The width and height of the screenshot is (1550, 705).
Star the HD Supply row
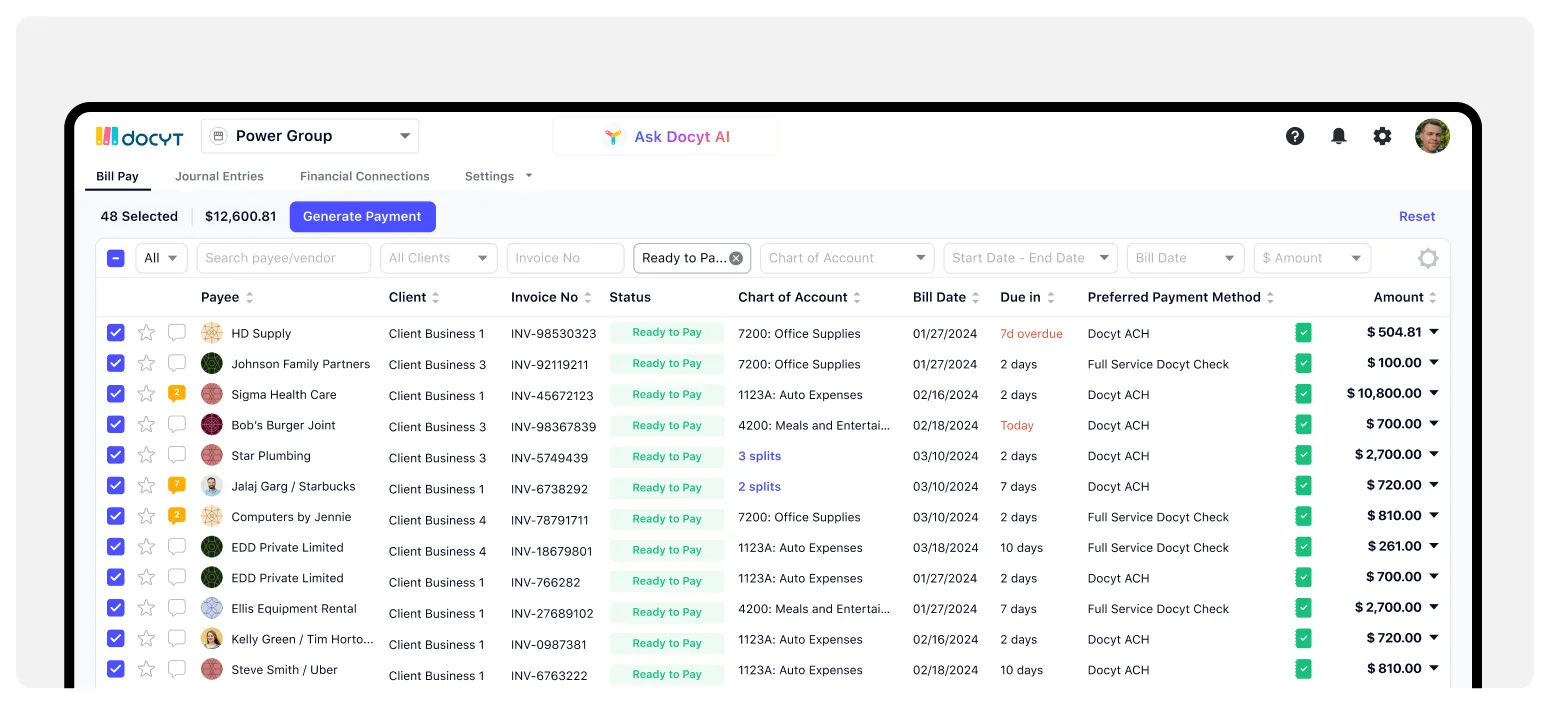click(146, 333)
